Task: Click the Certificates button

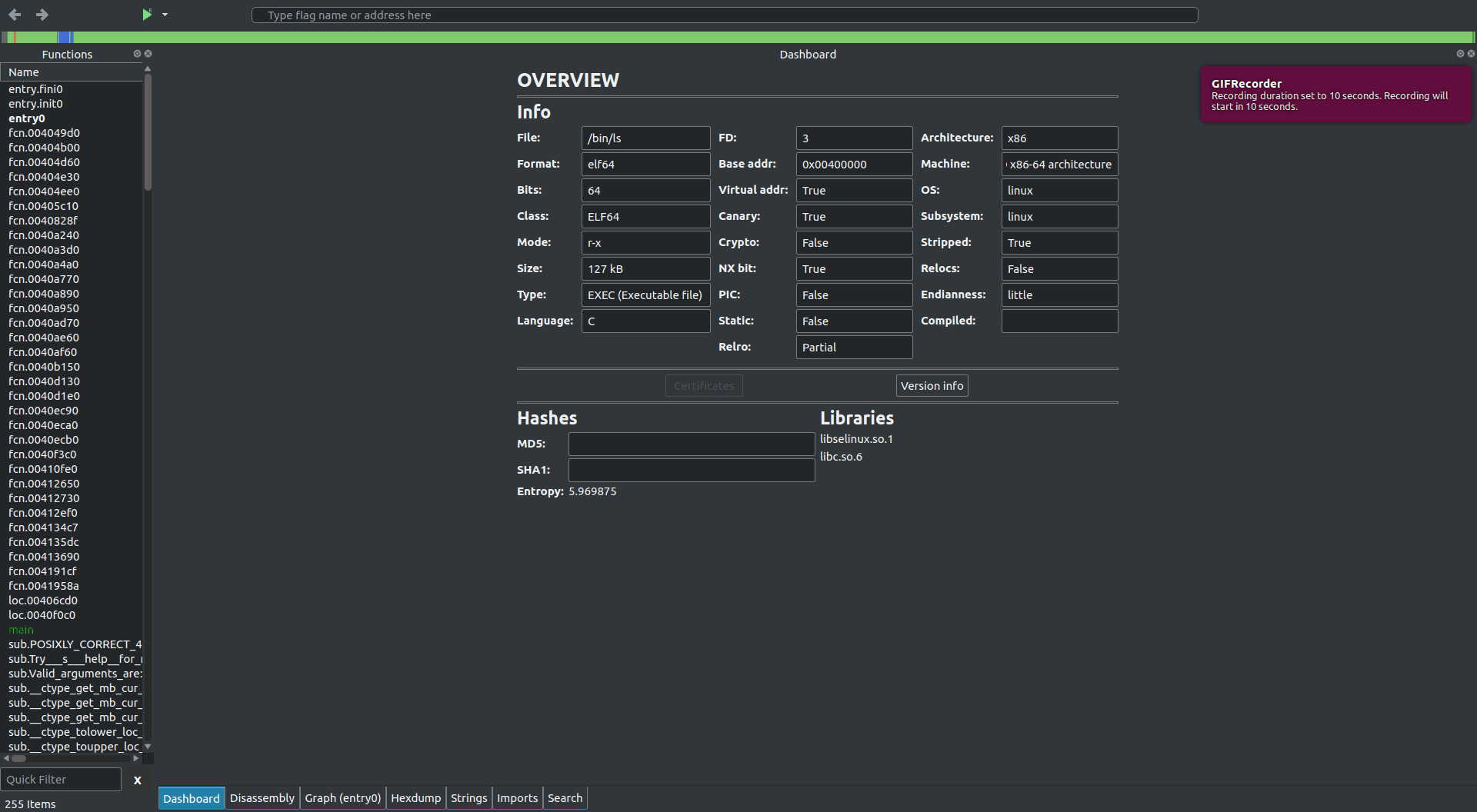Action: (704, 386)
